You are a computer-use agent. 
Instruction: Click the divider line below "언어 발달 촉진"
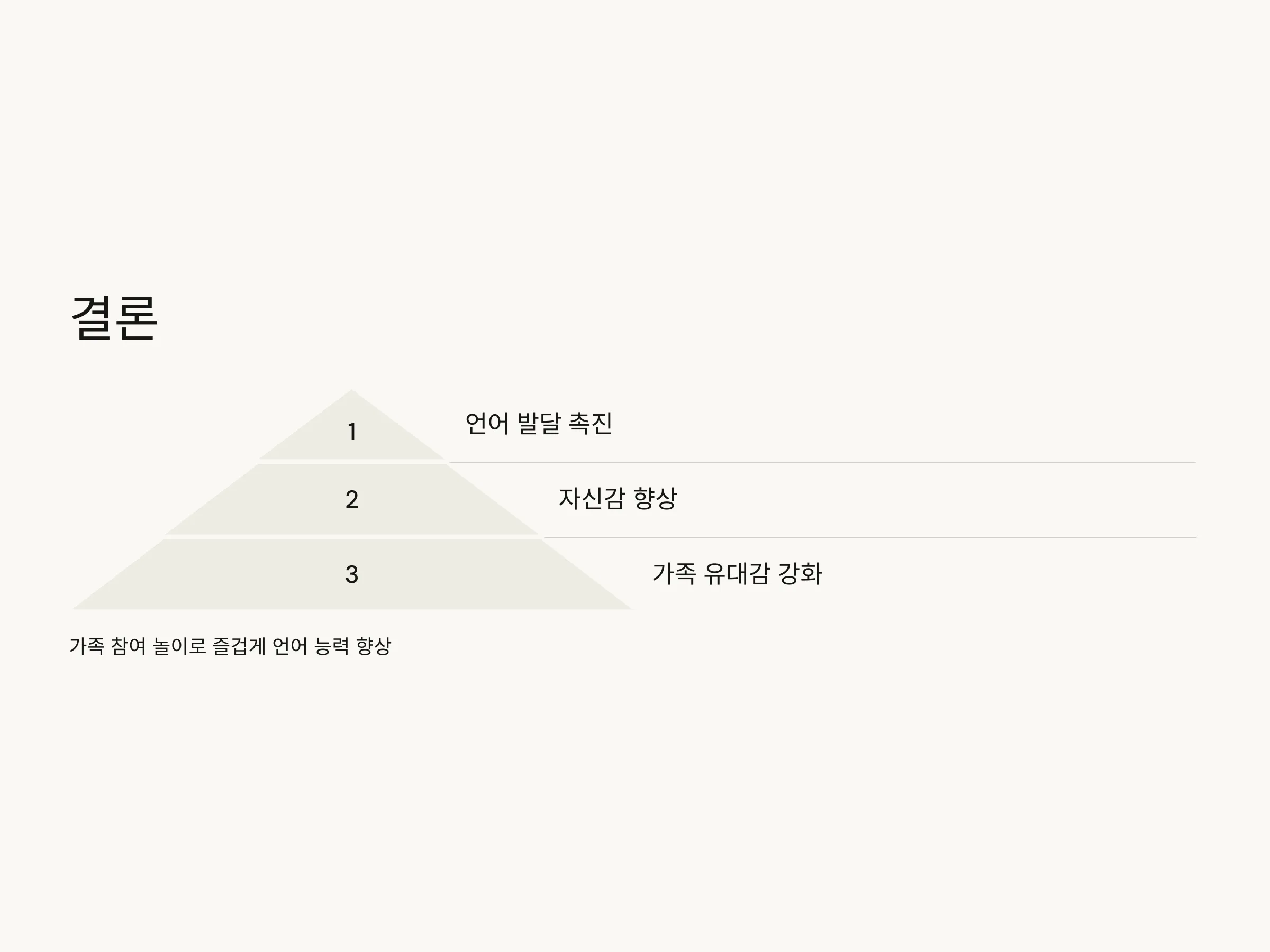click(x=822, y=462)
